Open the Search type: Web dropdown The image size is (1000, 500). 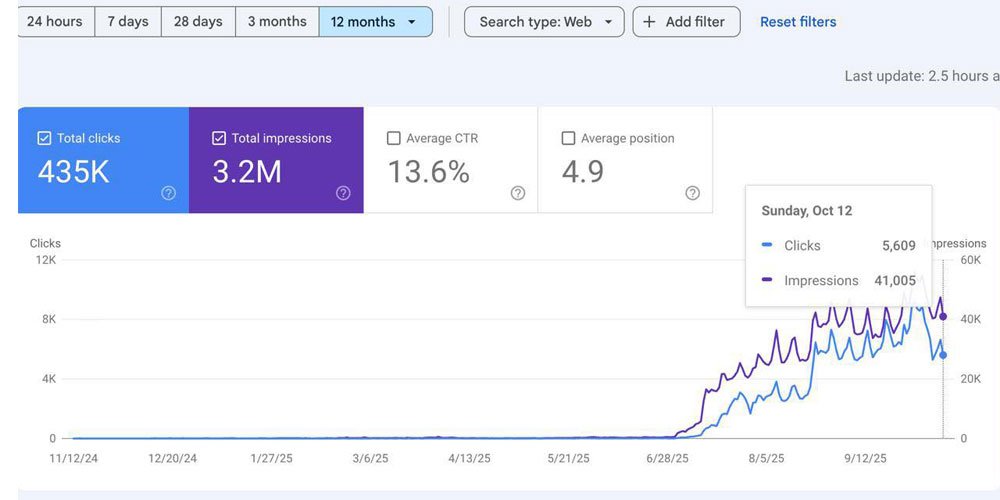(x=544, y=22)
